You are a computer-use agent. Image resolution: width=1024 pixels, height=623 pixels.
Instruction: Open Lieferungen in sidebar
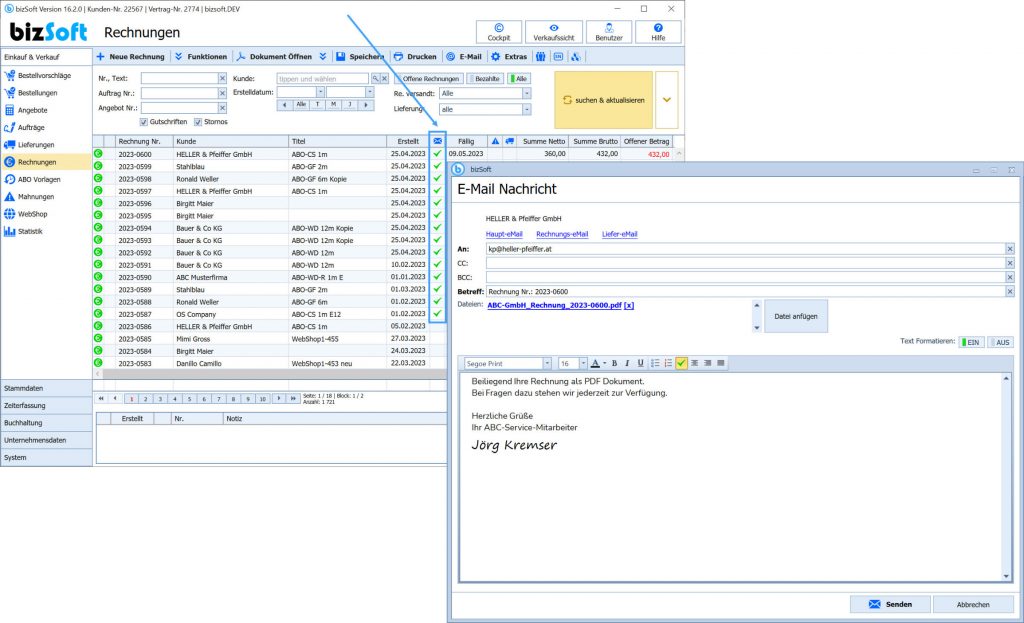click(x=29, y=145)
